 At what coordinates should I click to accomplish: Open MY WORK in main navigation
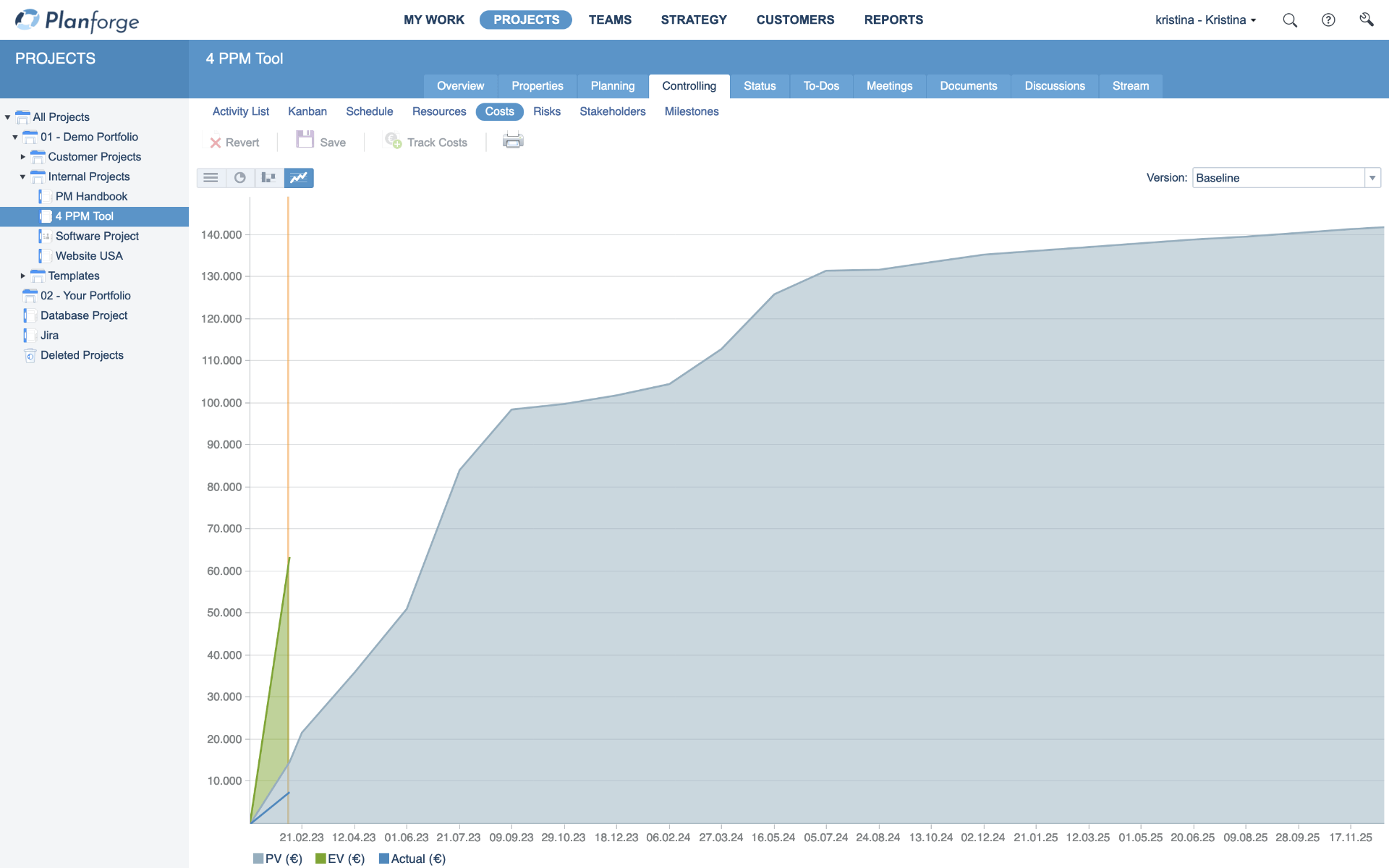(434, 20)
